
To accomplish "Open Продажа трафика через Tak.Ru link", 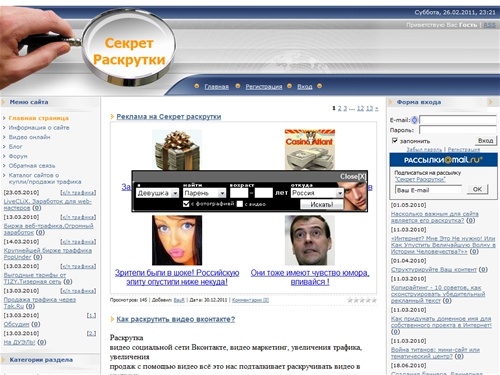I will tap(40, 303).
